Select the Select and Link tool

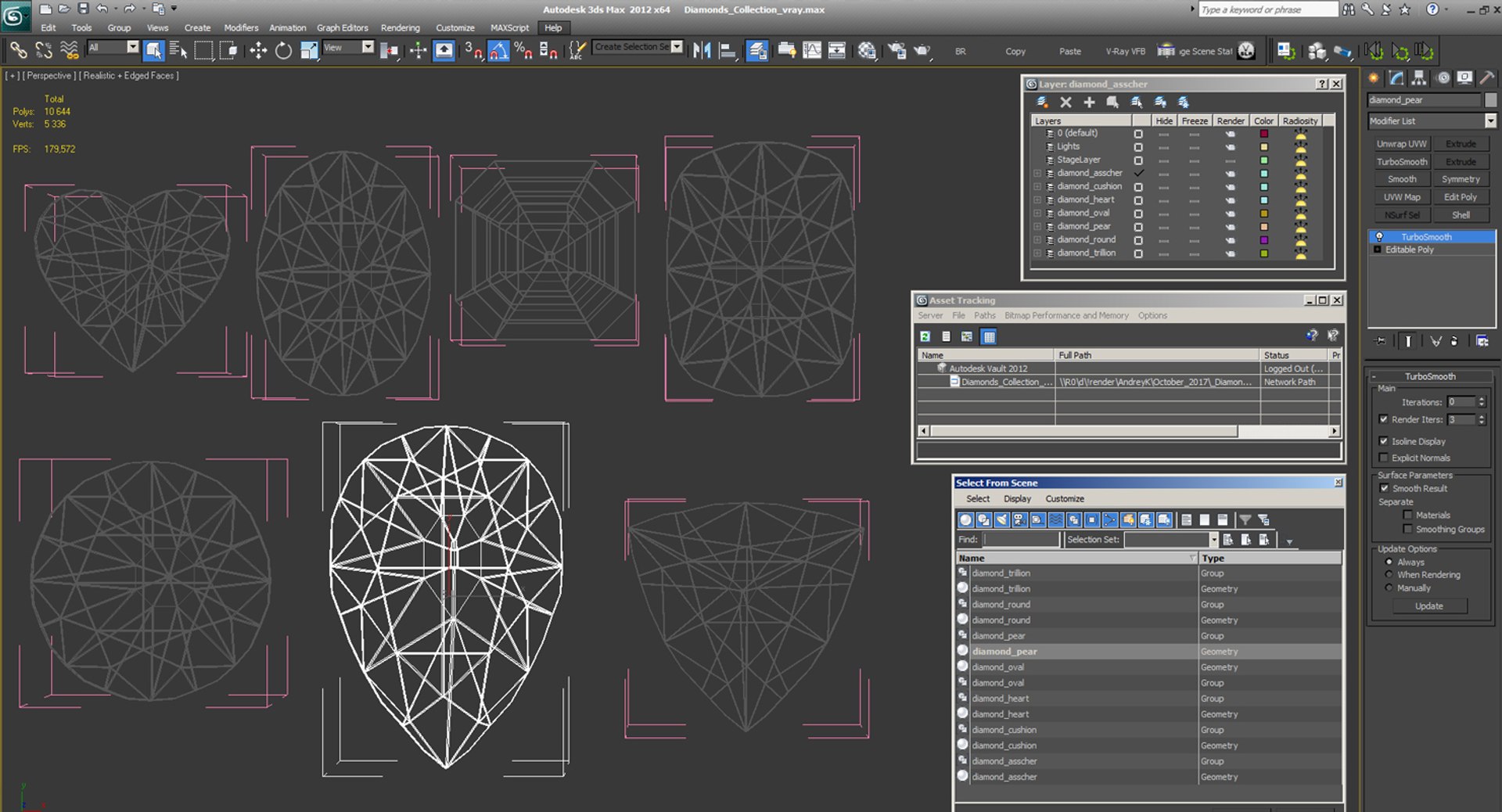[18, 51]
